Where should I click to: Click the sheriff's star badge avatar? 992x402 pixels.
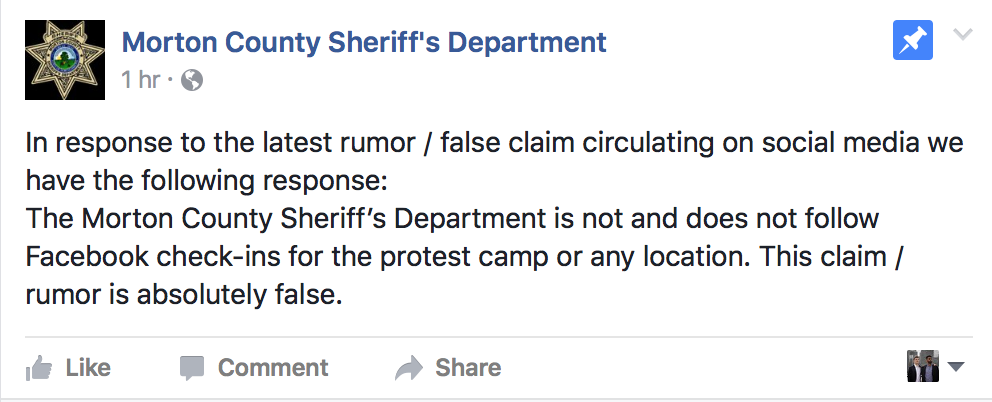pos(65,63)
